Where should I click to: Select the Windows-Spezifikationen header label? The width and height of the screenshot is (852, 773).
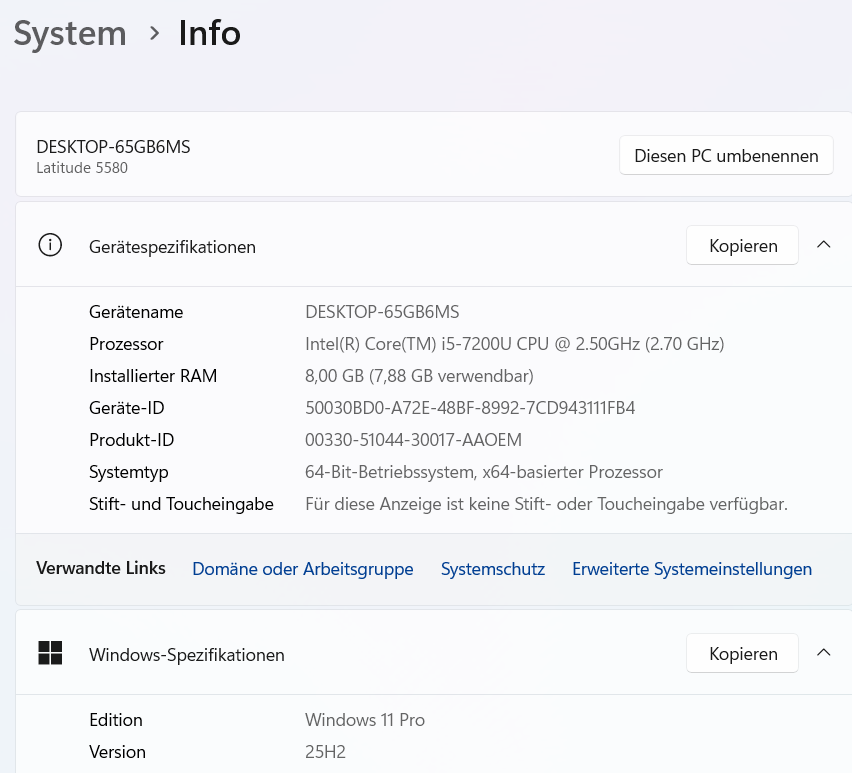186,655
